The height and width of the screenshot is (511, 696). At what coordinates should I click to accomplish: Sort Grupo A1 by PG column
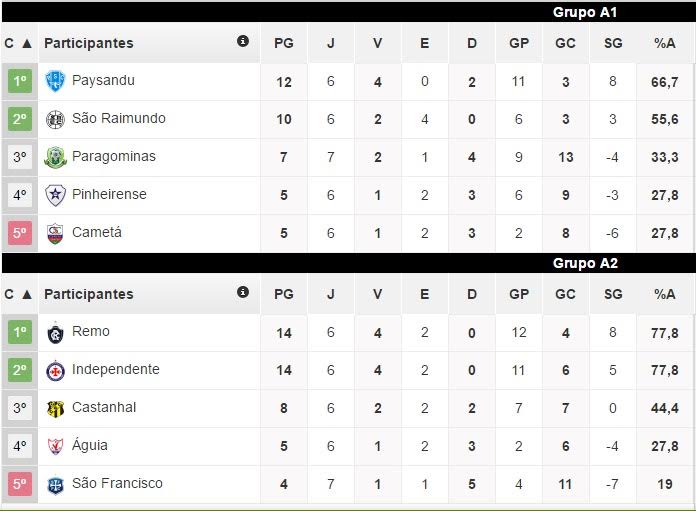coord(284,43)
